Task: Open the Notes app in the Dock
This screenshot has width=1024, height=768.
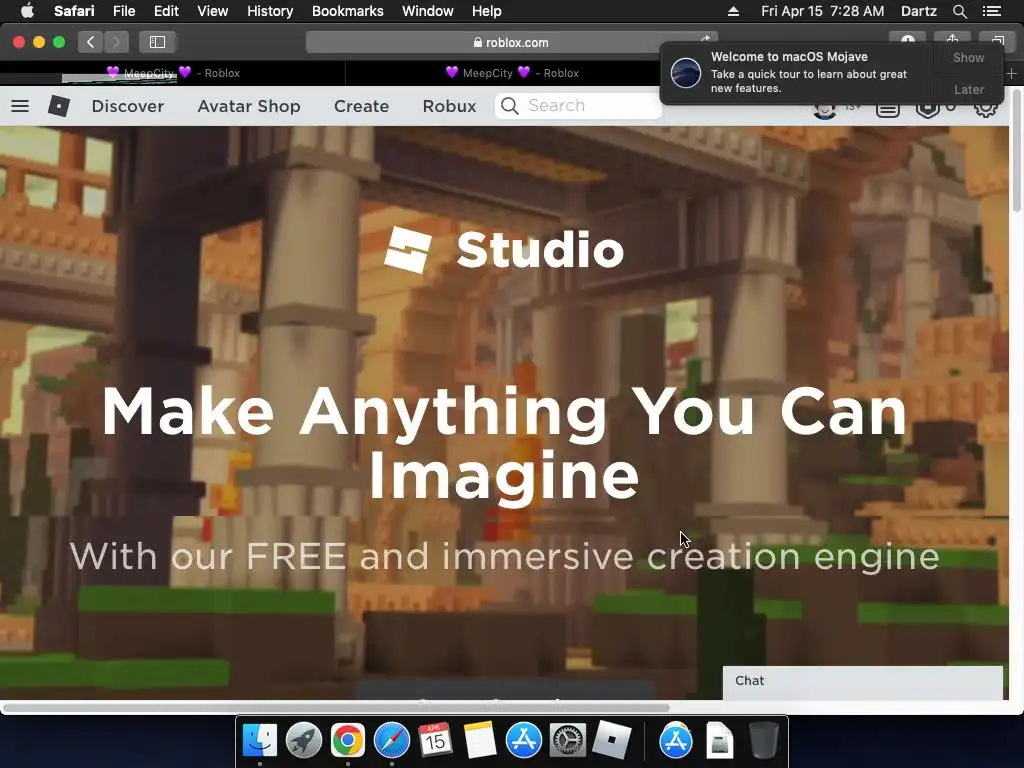Action: point(480,741)
